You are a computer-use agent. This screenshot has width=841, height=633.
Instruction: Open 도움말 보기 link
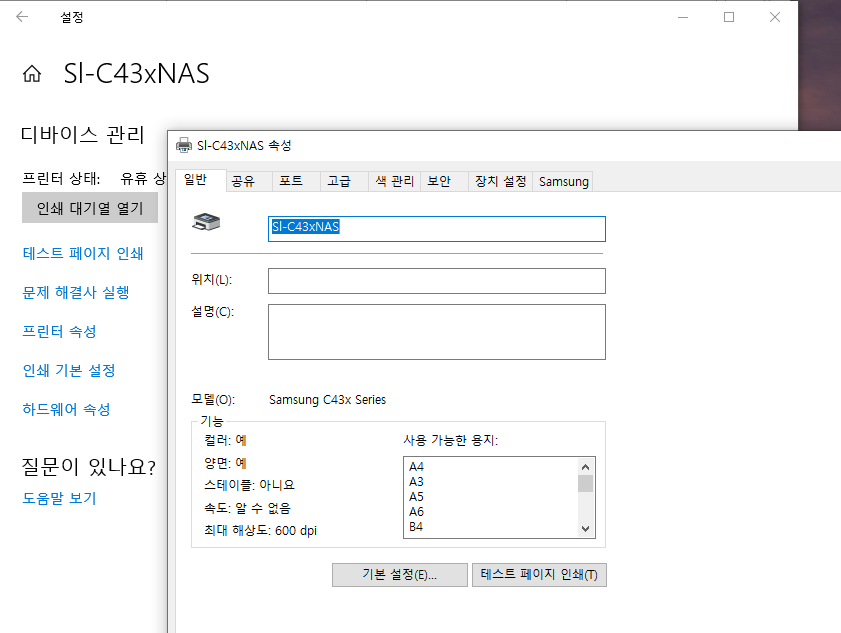point(60,498)
